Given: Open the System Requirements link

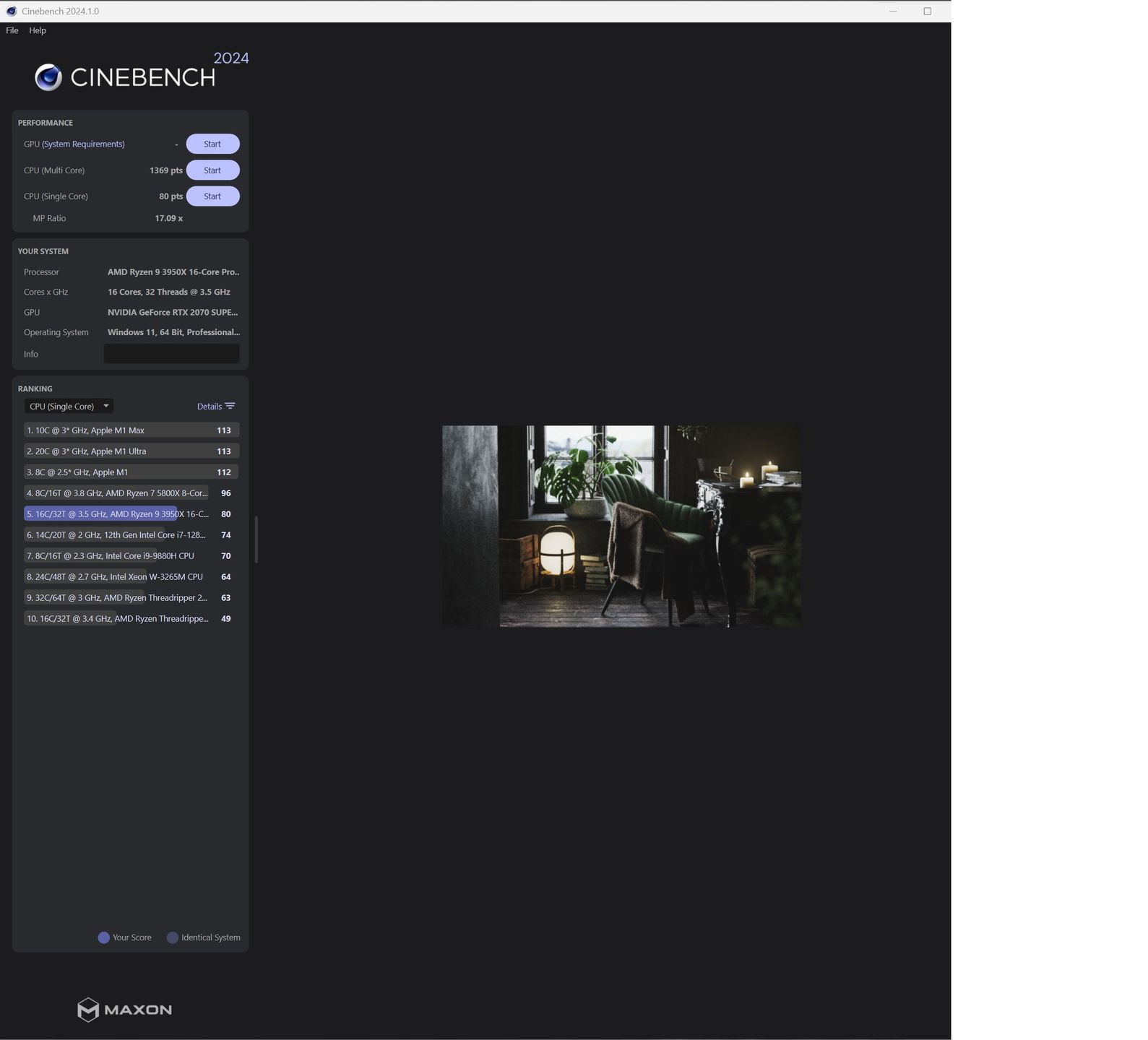Looking at the screenshot, I should 83,144.
